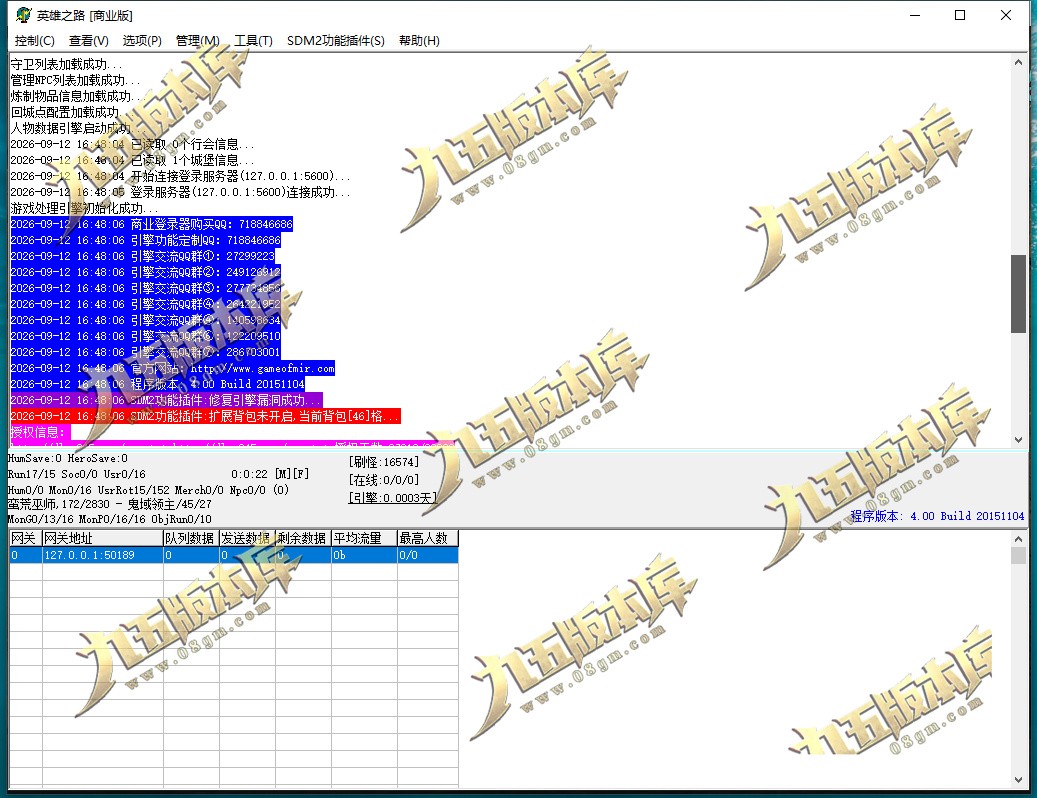Screen dimensions: 1037x798
Task: Open the 帮助(H) menu
Action: (x=419, y=41)
